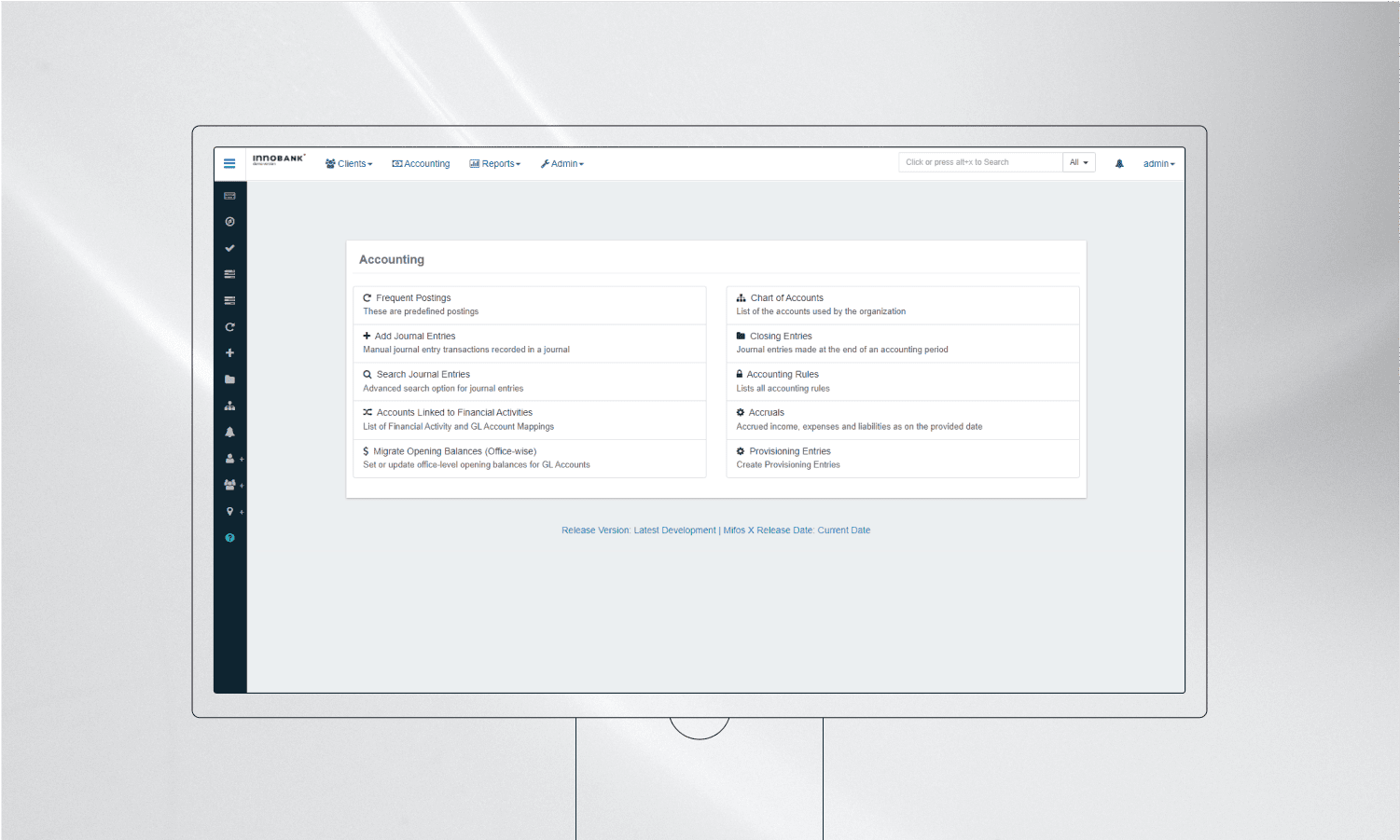Viewport: 1400px width, 840px height.
Task: Select the checkmark approval icon in the sidebar
Action: coord(229,248)
